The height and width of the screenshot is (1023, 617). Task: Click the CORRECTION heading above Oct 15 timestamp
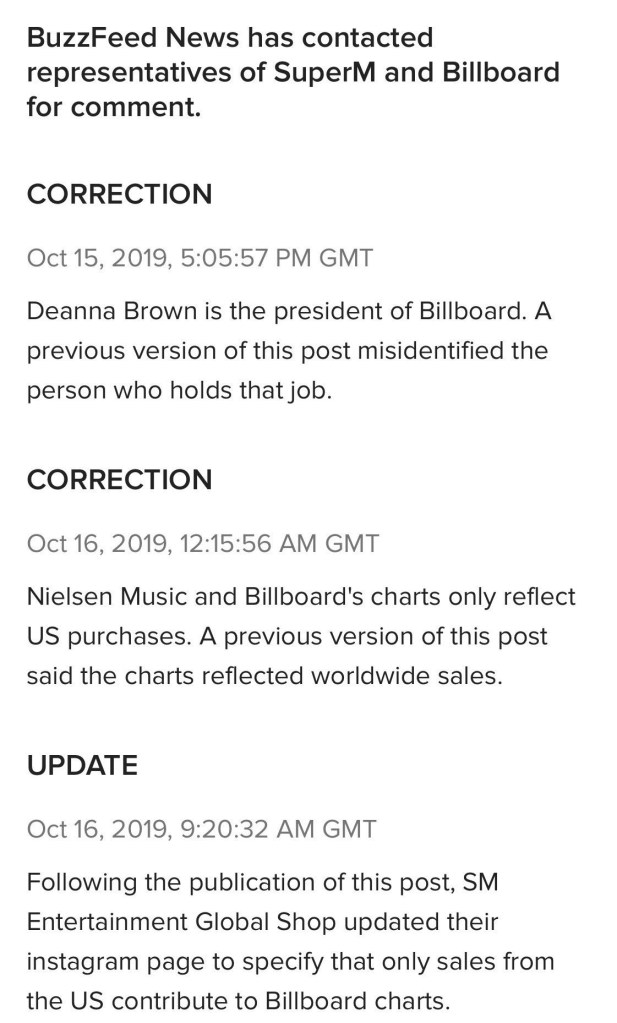click(x=119, y=194)
